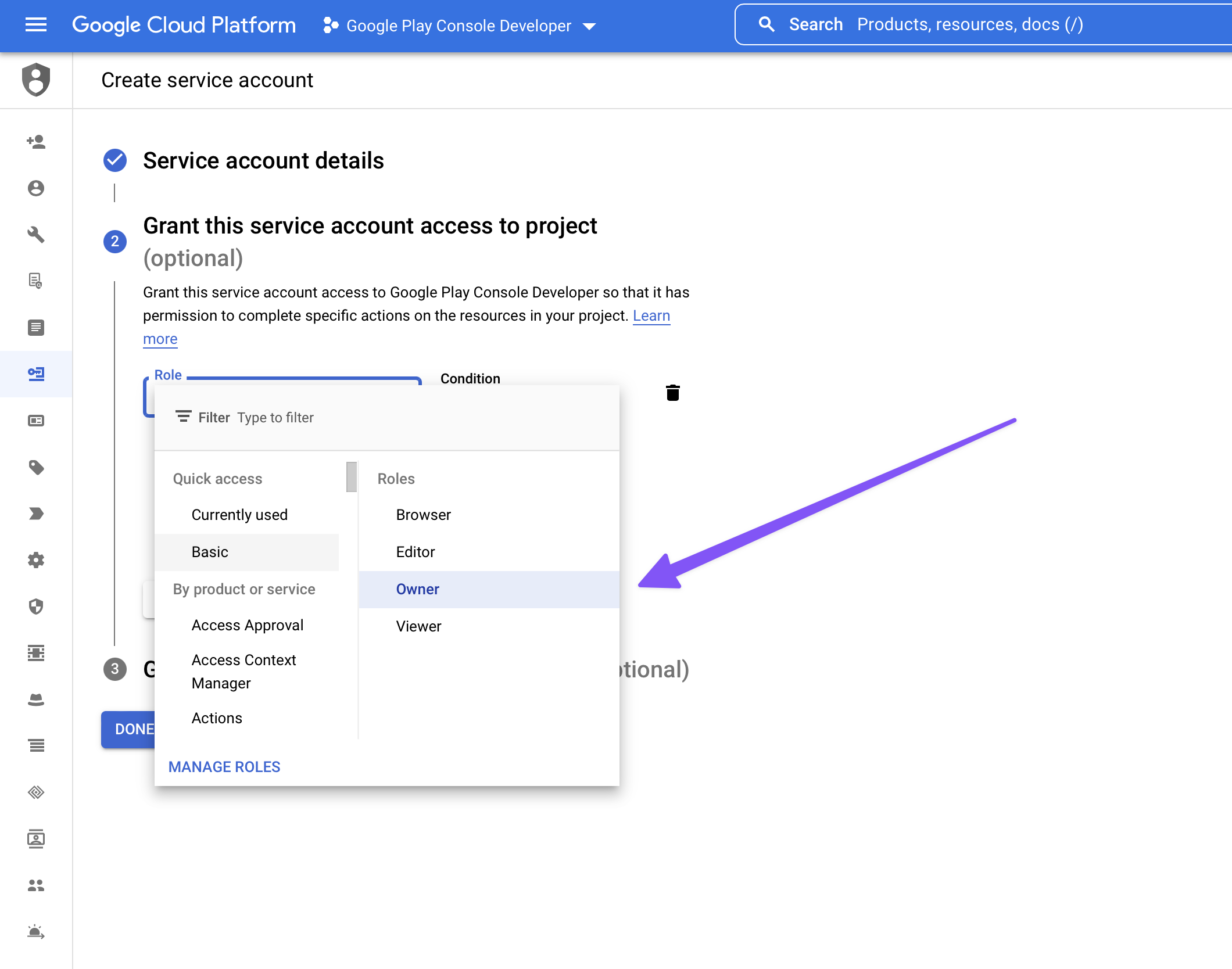Click the shield IAM & Admin logo
This screenshot has width=1232, height=969.
36,80
